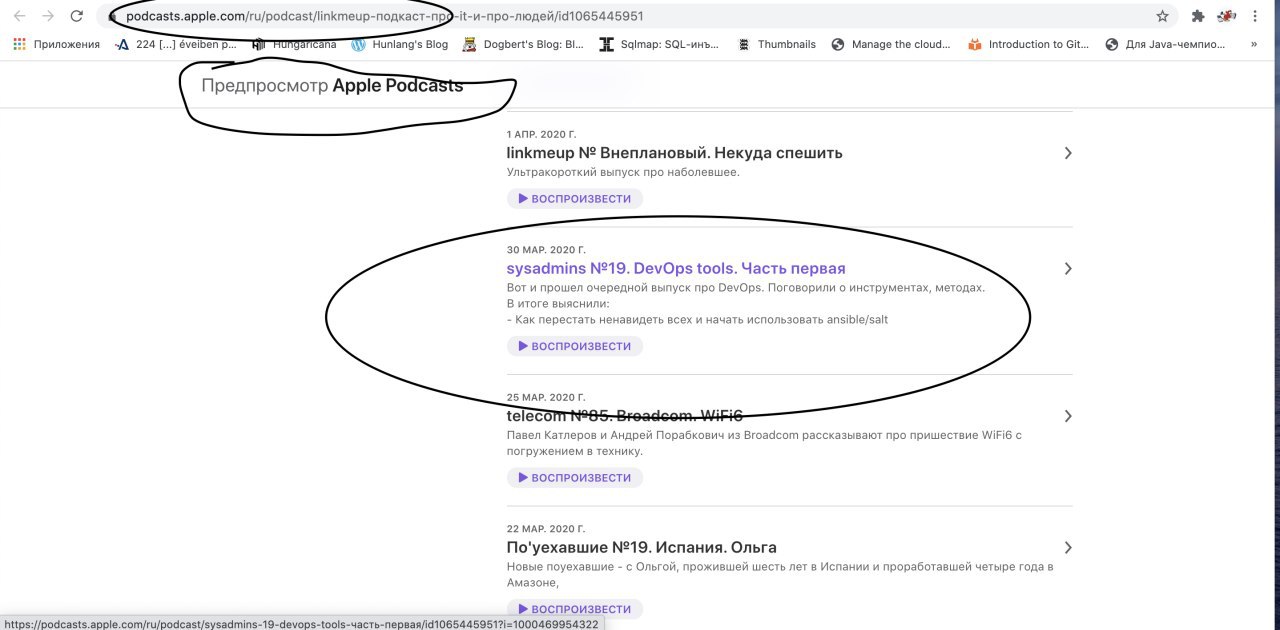Viewport: 1280px width, 630px height.
Task: Open episode 'linkmeup № Внеплановый. Некуда спешить'
Action: 675,153
